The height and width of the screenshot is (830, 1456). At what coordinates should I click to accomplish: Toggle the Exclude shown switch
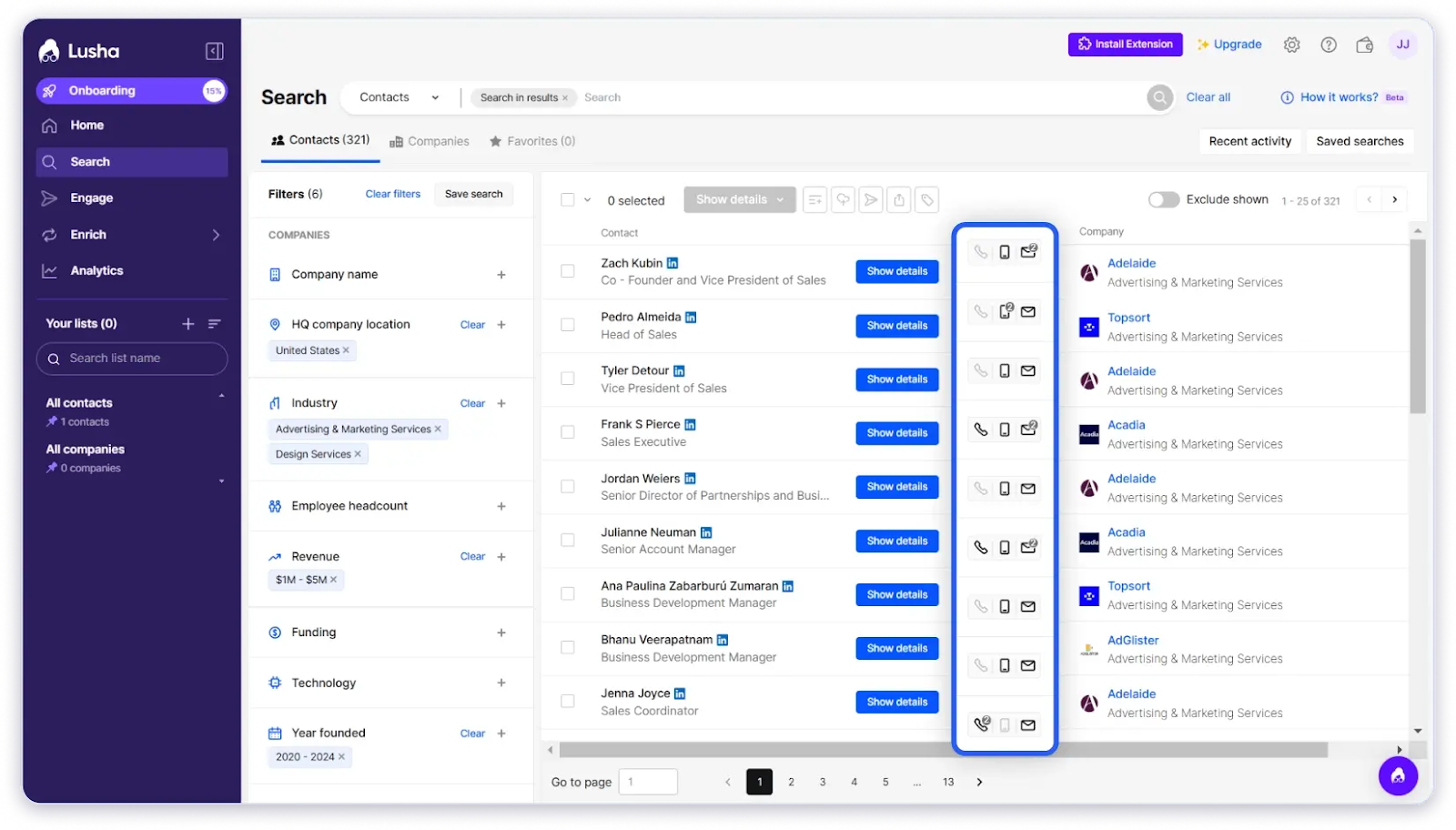(x=1163, y=199)
